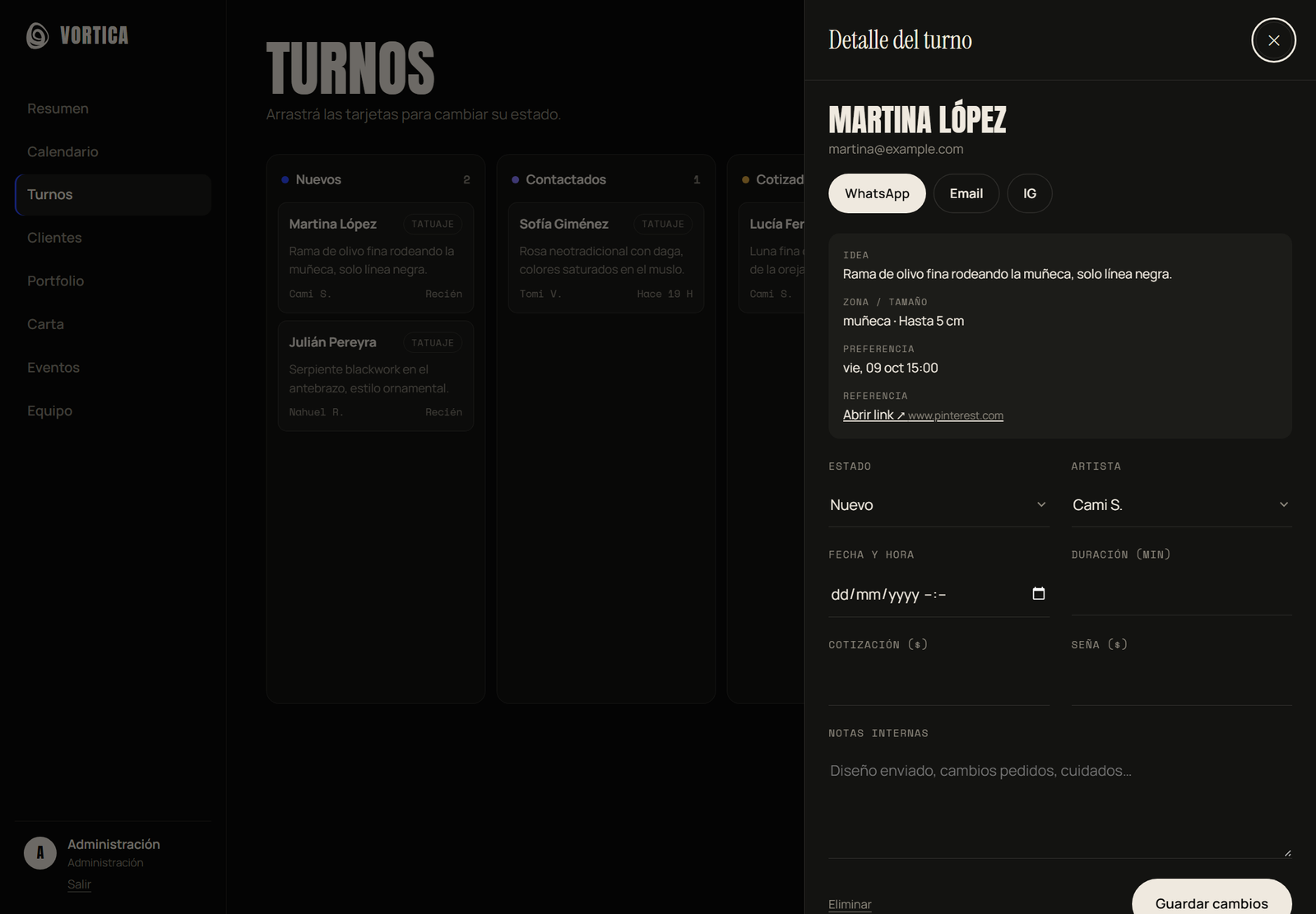Click the Seña ($) input field
The width and height of the screenshot is (1316, 914).
point(1181,684)
